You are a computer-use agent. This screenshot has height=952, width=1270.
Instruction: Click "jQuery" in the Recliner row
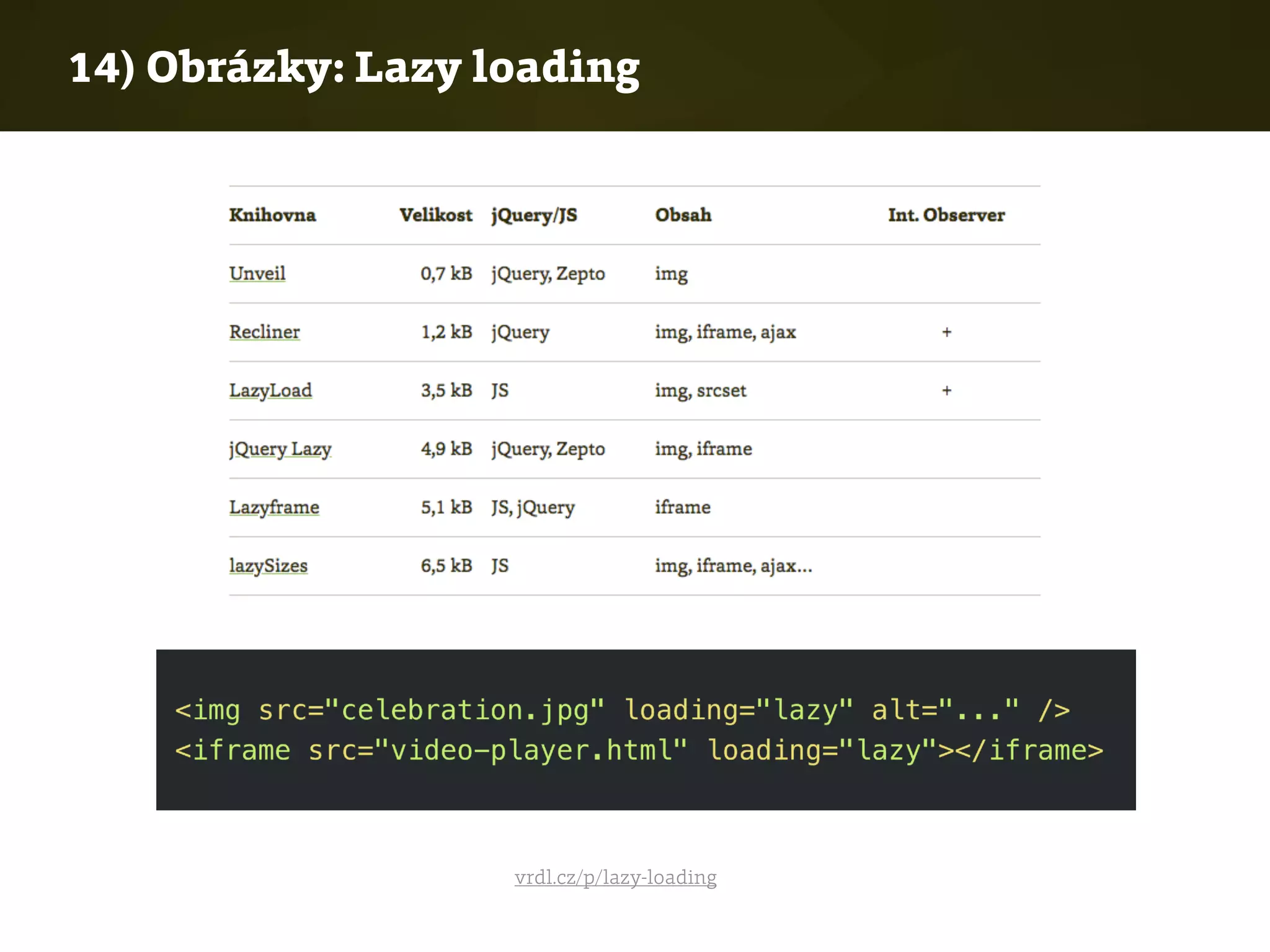pyautogui.click(x=520, y=332)
